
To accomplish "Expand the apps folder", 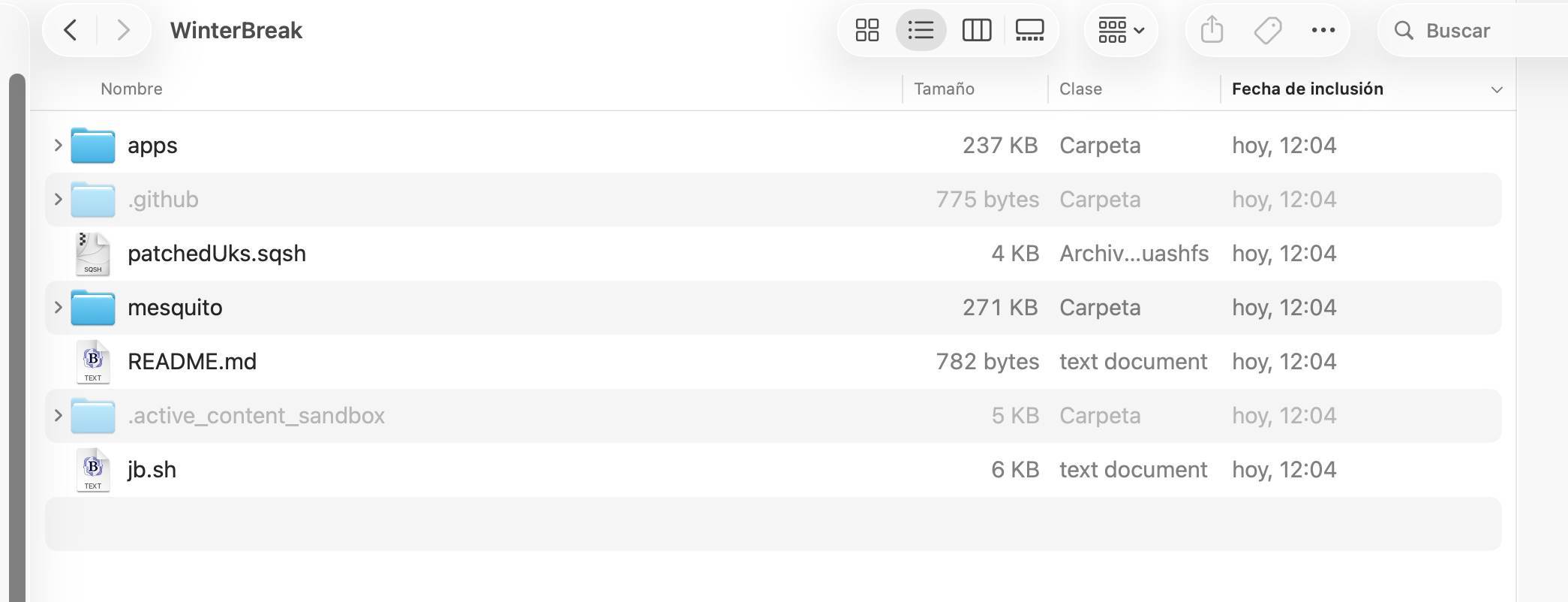I will [58, 145].
